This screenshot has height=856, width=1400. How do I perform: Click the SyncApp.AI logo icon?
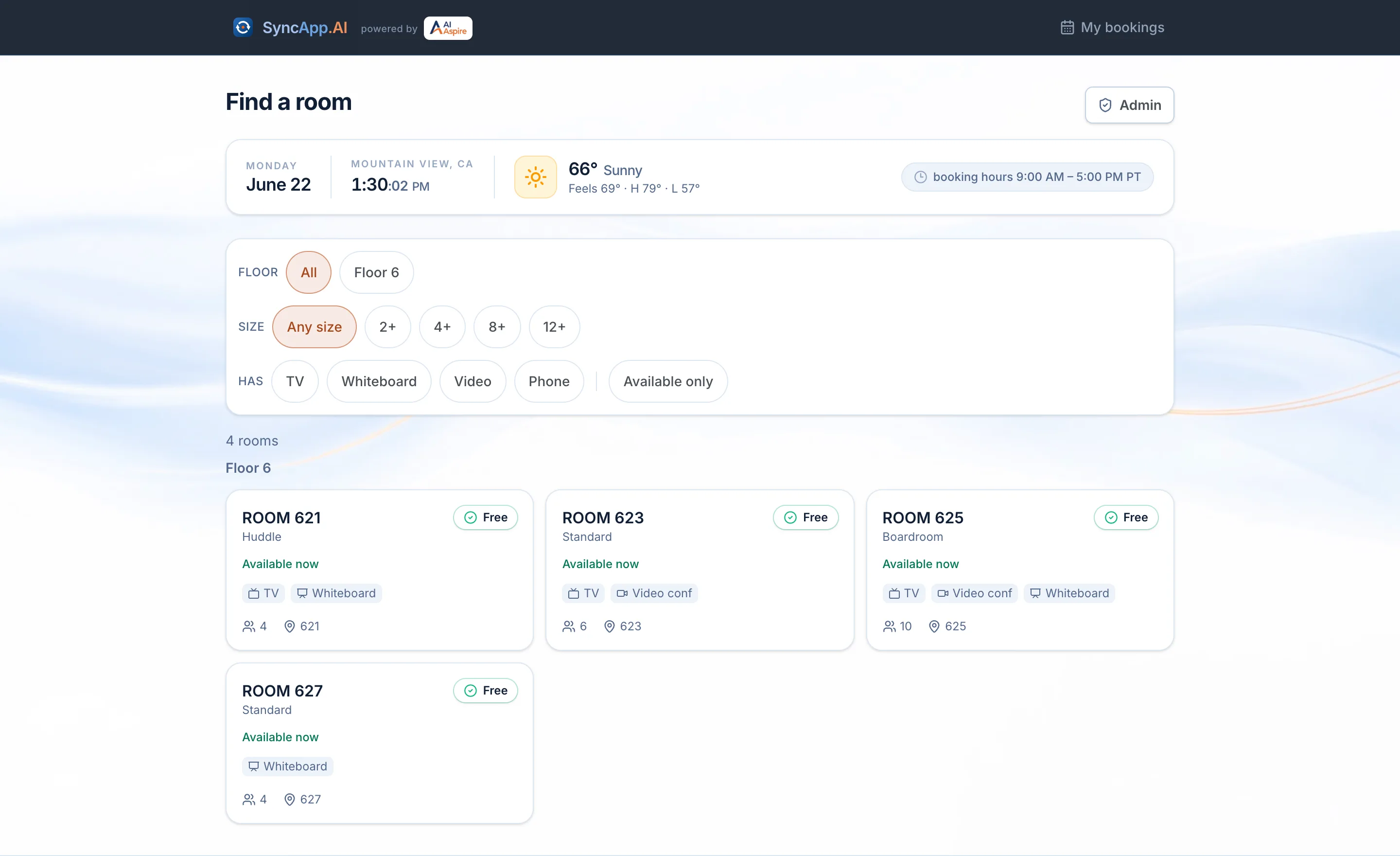tap(243, 27)
